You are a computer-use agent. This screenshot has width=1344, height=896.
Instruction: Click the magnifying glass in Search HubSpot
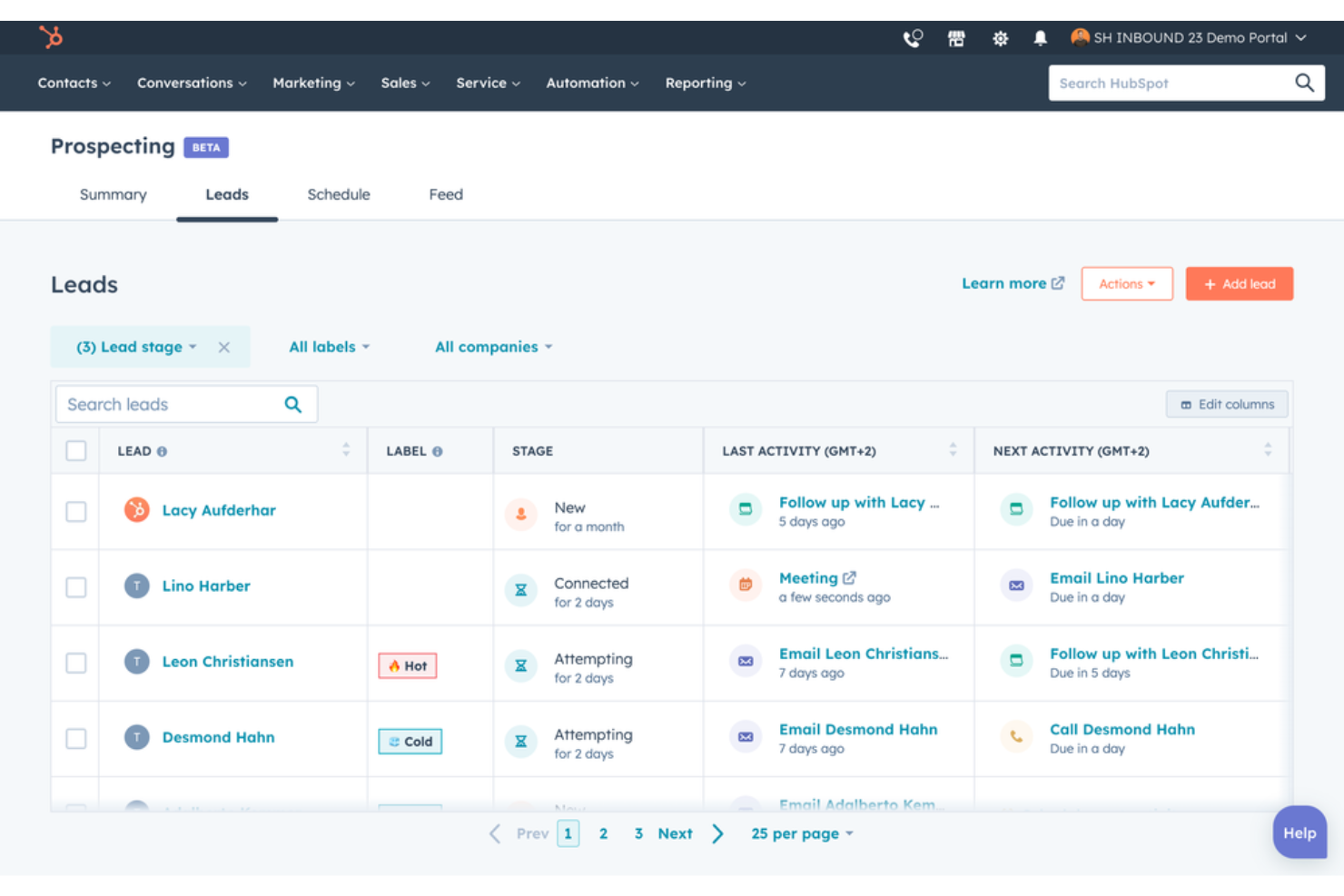pyautogui.click(x=1304, y=83)
